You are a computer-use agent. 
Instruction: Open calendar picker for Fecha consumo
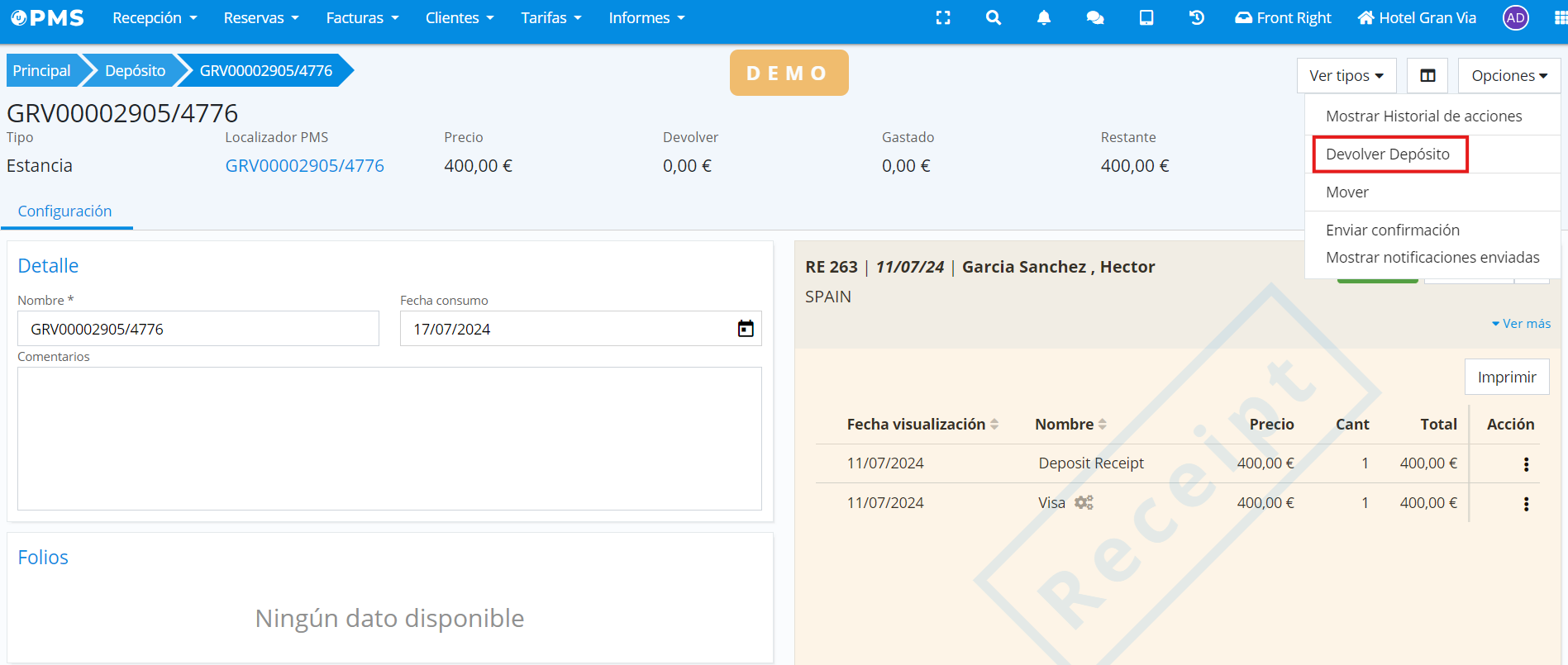pos(746,329)
